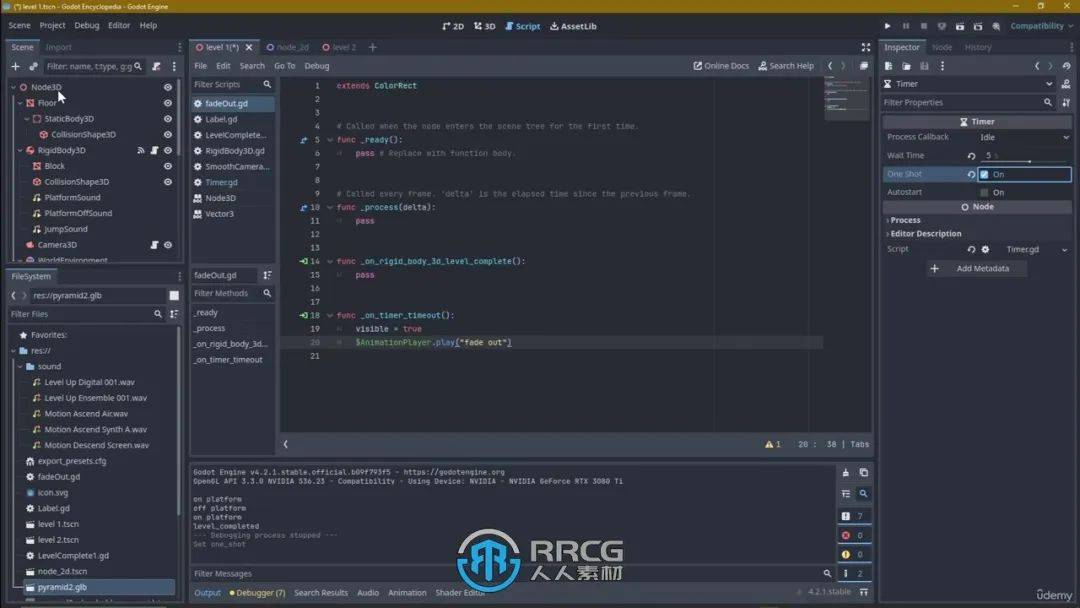Screen dimensions: 1080x608
Task: Toggle distraction-free mode expand icon
Action: click(x=866, y=47)
